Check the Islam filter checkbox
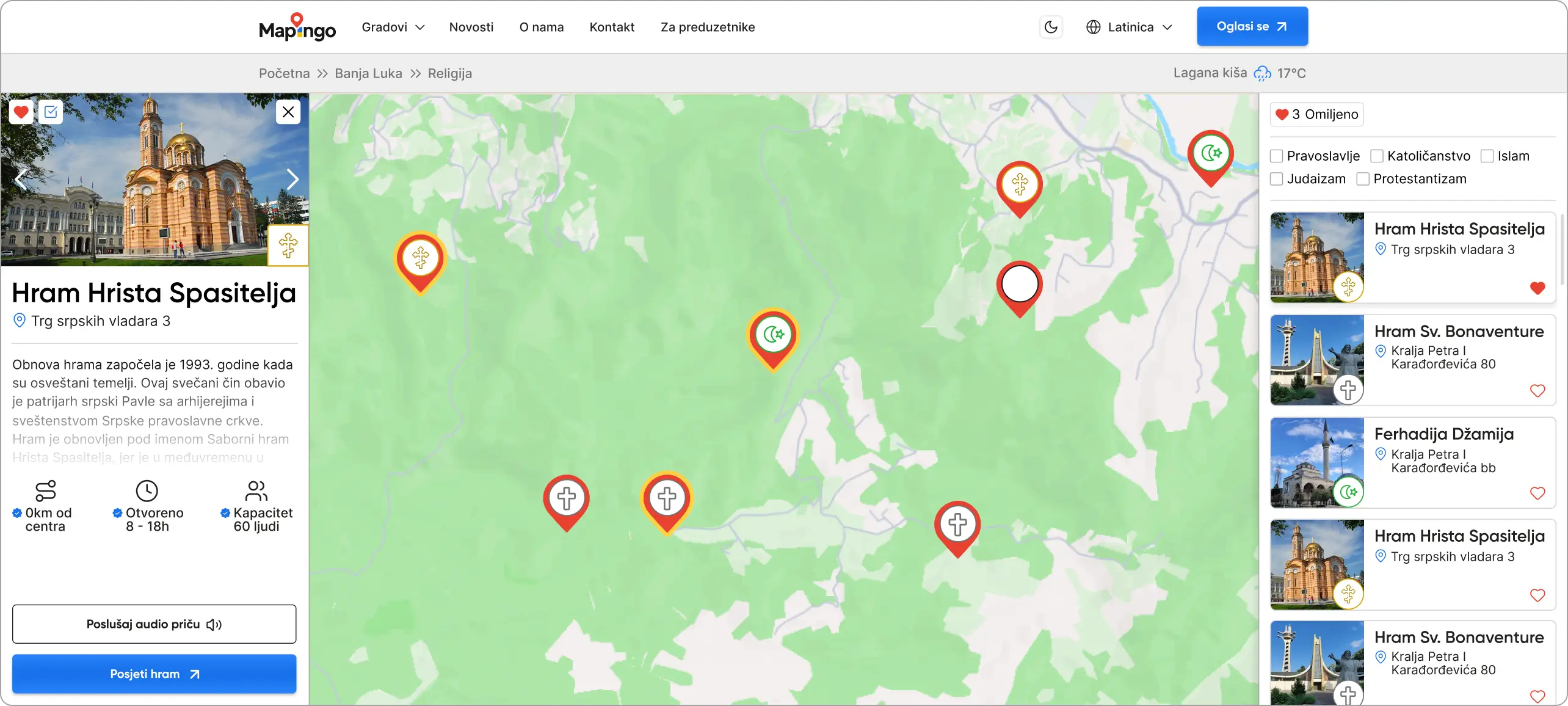 (x=1487, y=156)
